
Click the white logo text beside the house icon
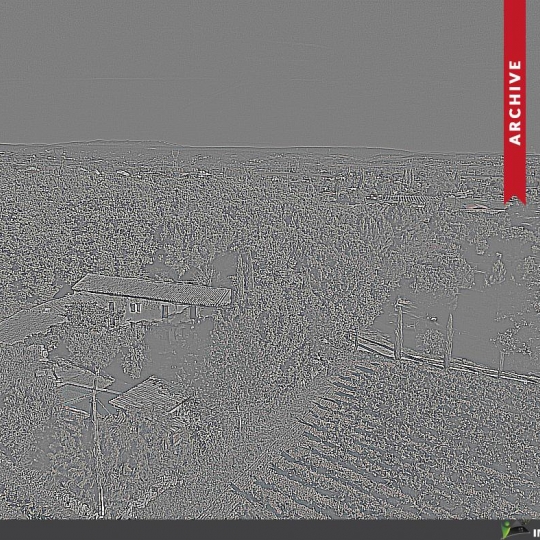pos(537,532)
